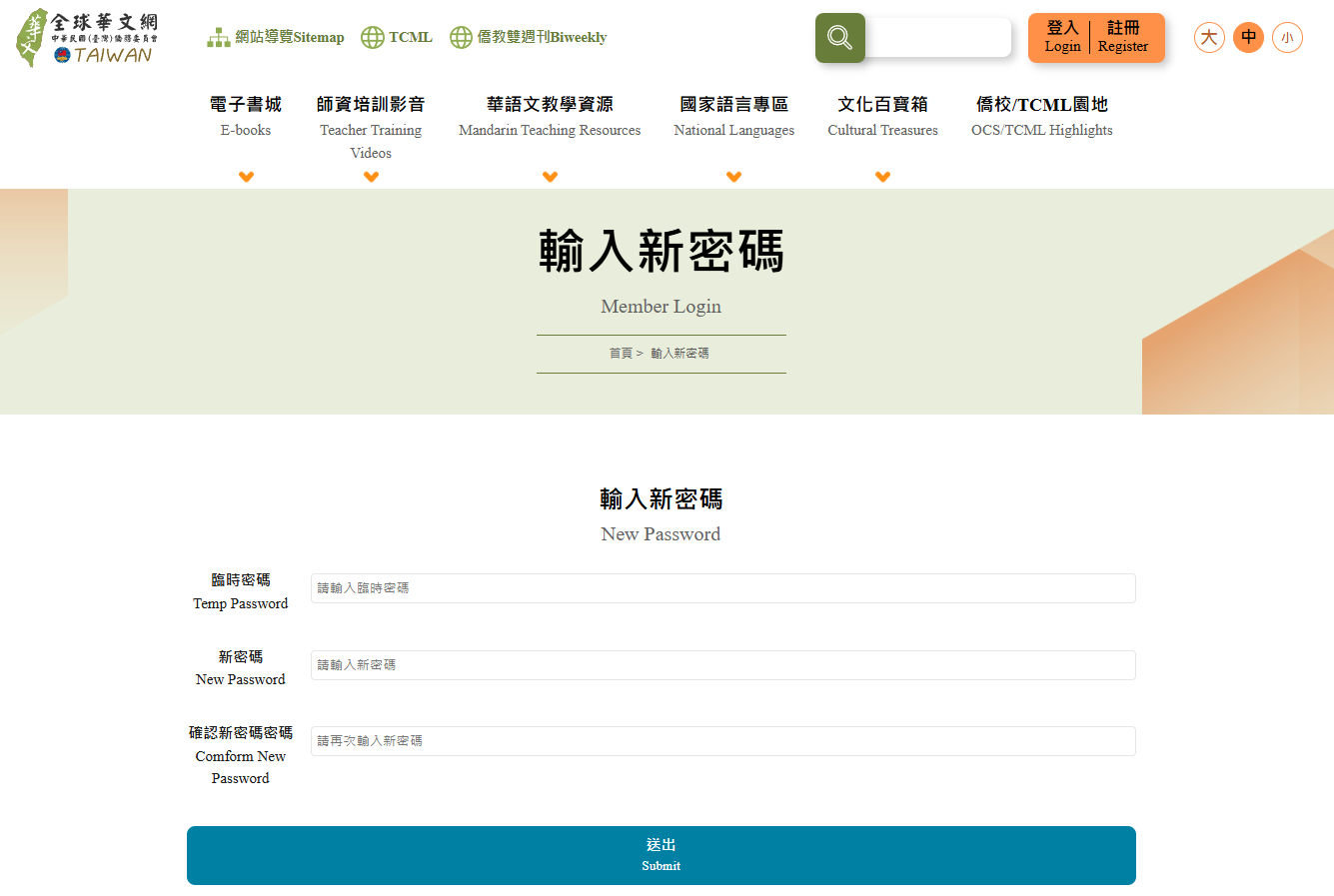Set font size to large (大)
This screenshot has width=1334, height=896.
click(x=1209, y=38)
